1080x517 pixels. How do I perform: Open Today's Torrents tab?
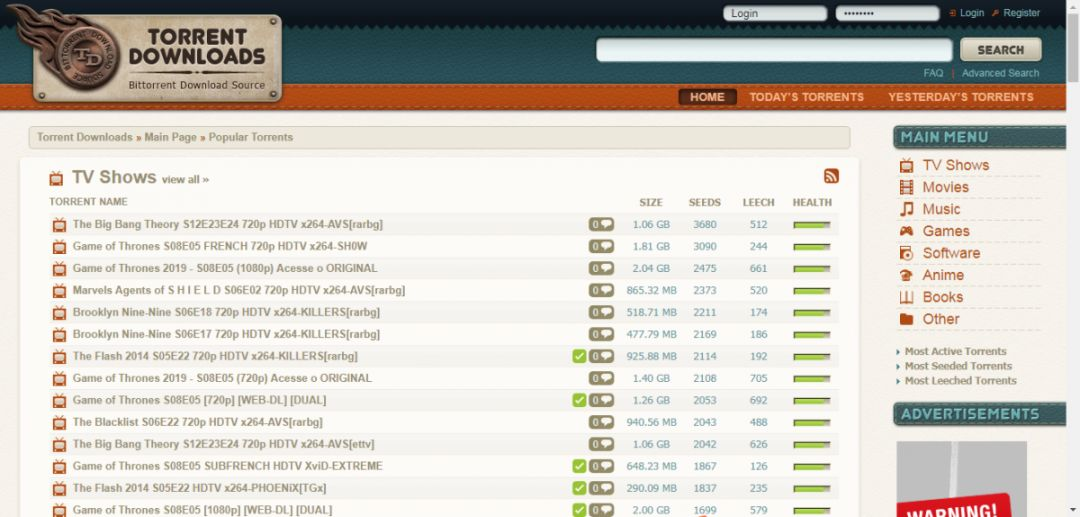(x=806, y=97)
